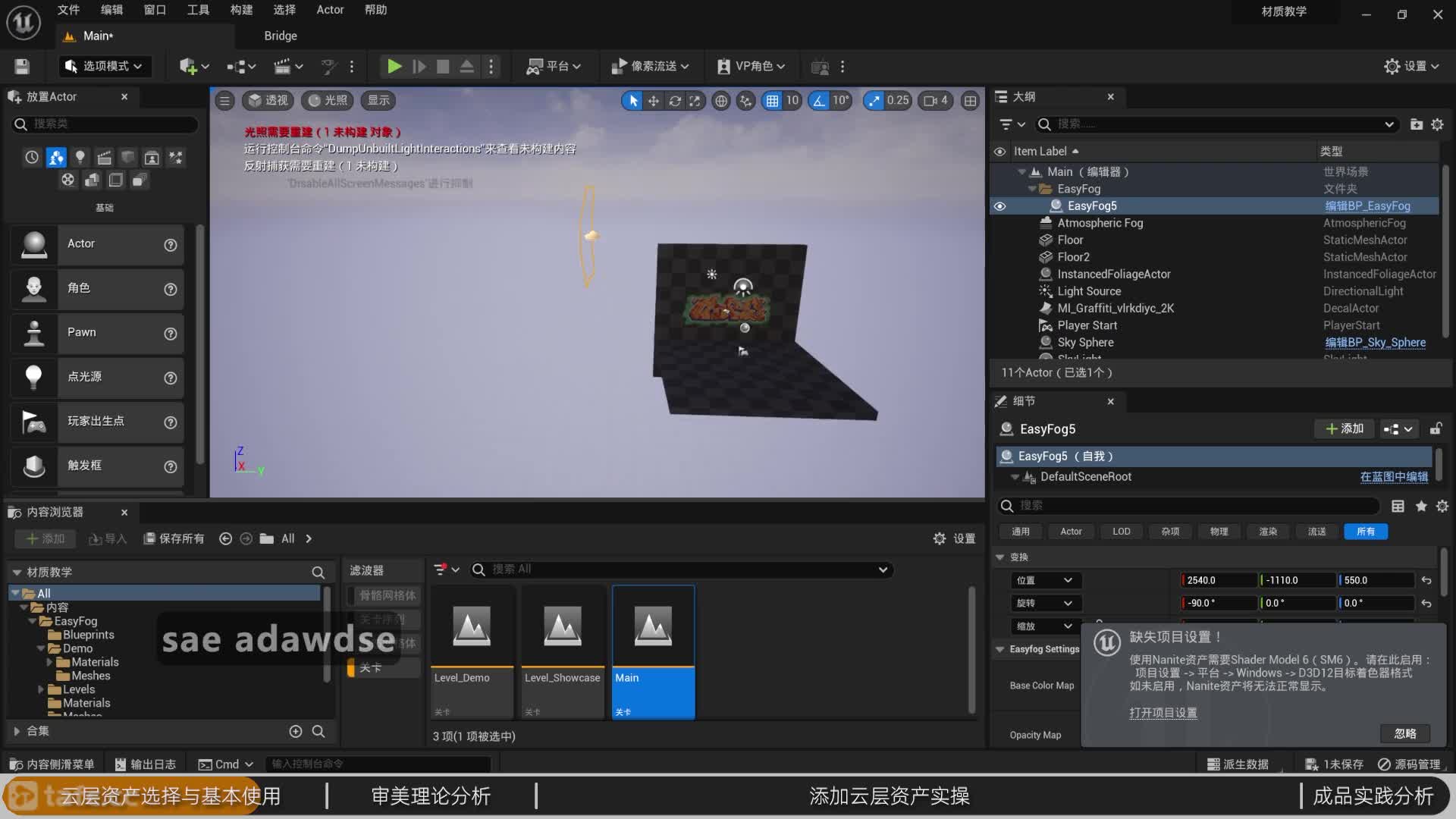Switch to the Bridge tab

(x=281, y=36)
